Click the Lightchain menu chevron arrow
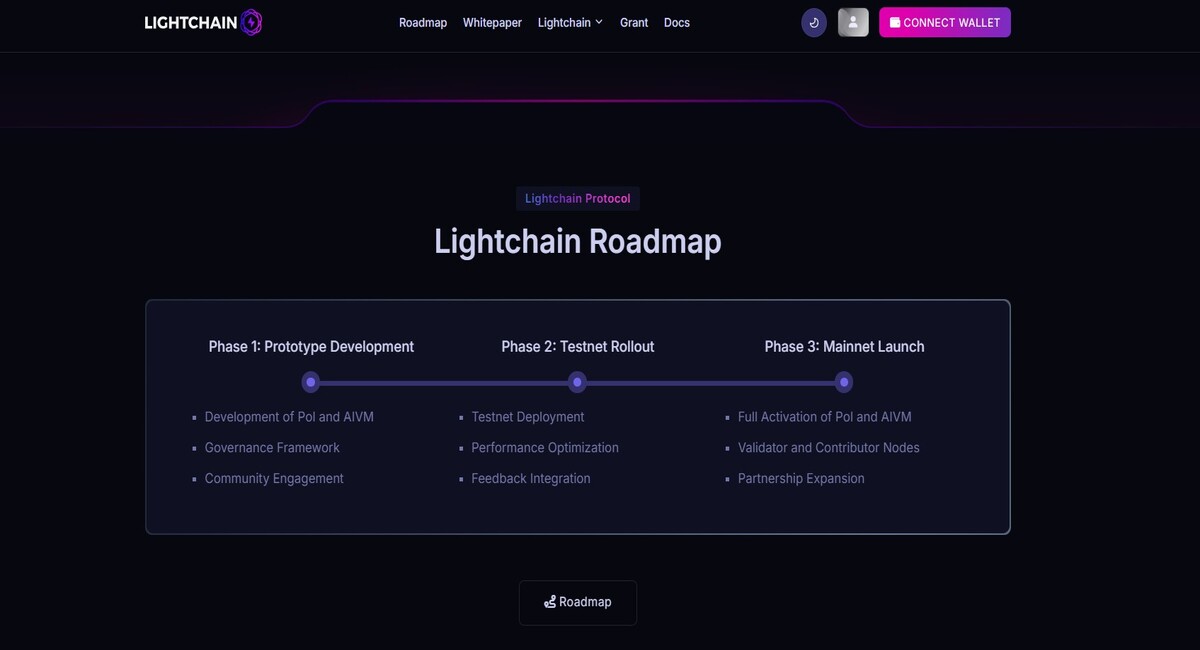1200x650 pixels. [x=599, y=22]
